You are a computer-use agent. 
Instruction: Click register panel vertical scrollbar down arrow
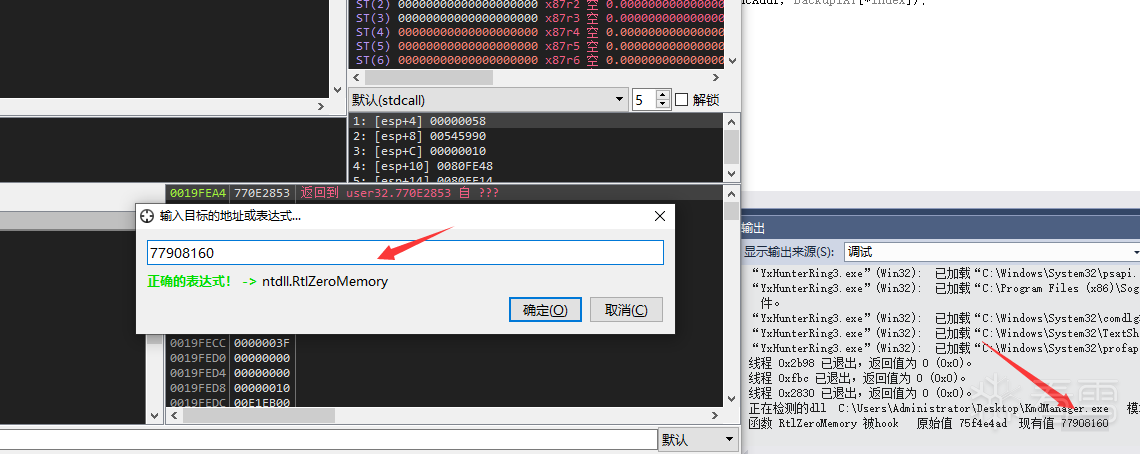tap(732, 62)
